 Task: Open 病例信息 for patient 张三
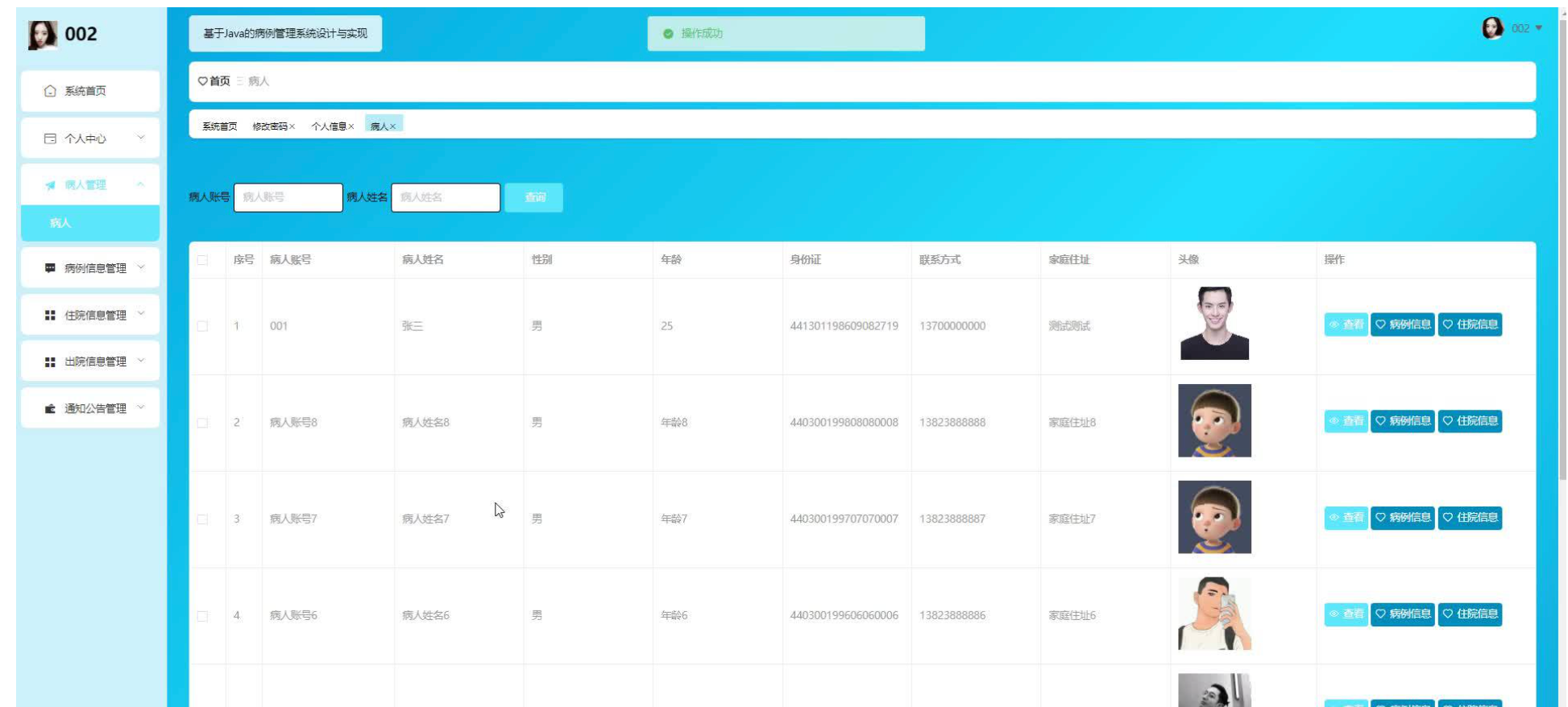tap(1403, 325)
